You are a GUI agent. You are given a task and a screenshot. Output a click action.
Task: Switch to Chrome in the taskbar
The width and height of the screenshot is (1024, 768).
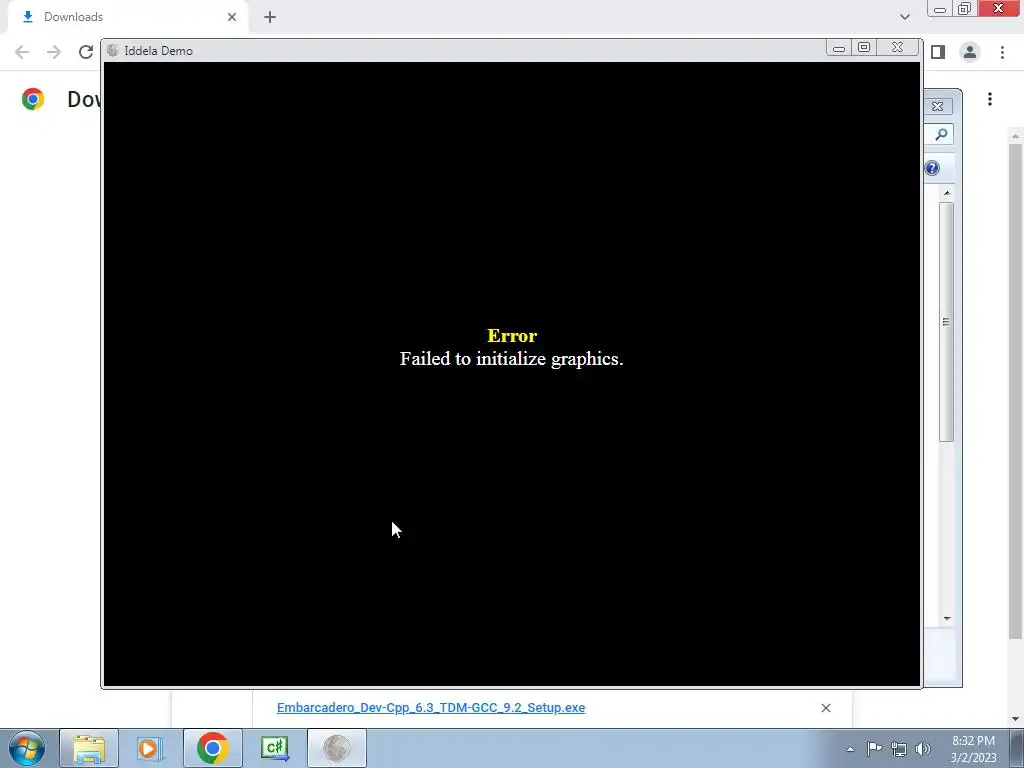point(212,748)
